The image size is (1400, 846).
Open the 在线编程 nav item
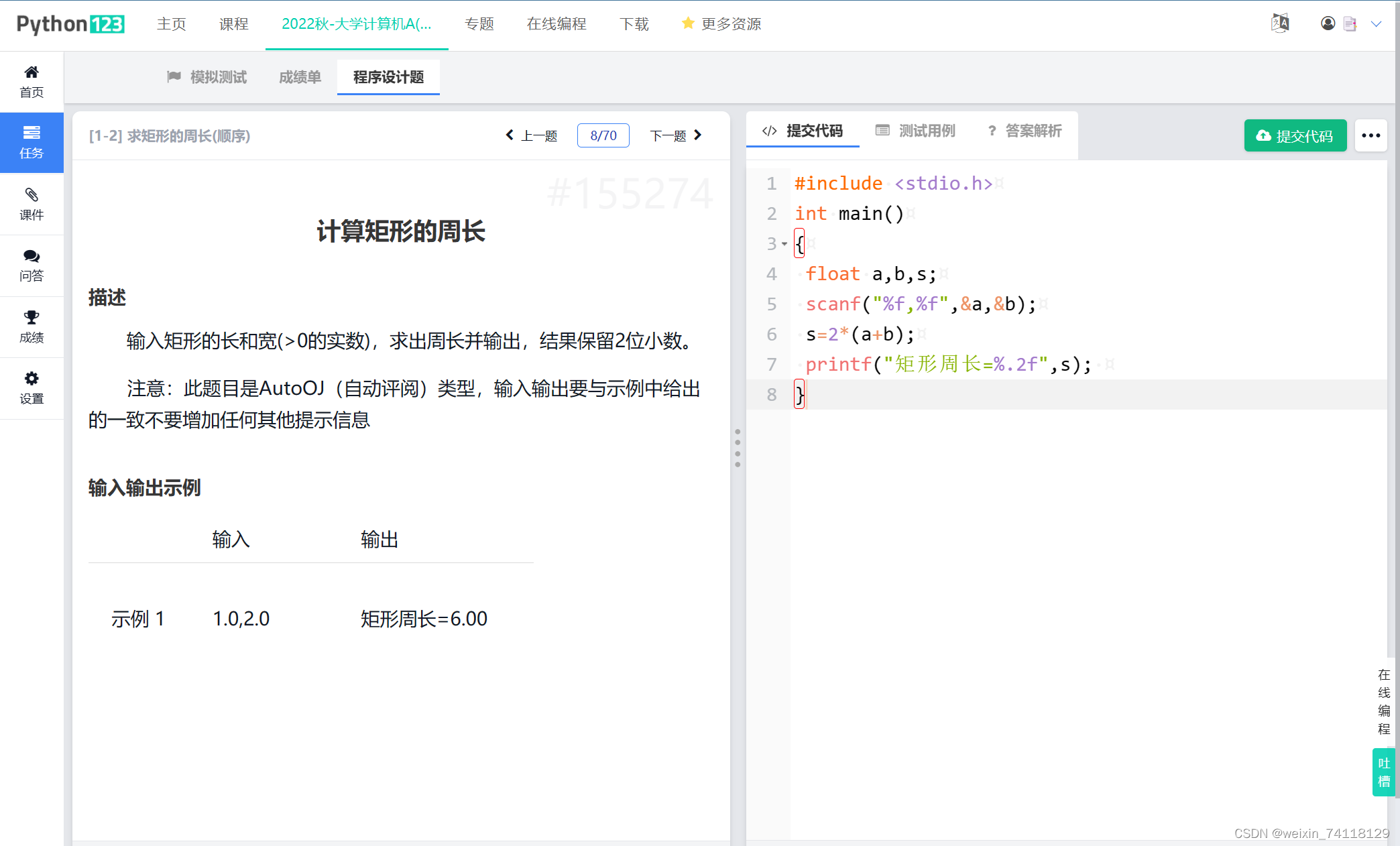(557, 24)
